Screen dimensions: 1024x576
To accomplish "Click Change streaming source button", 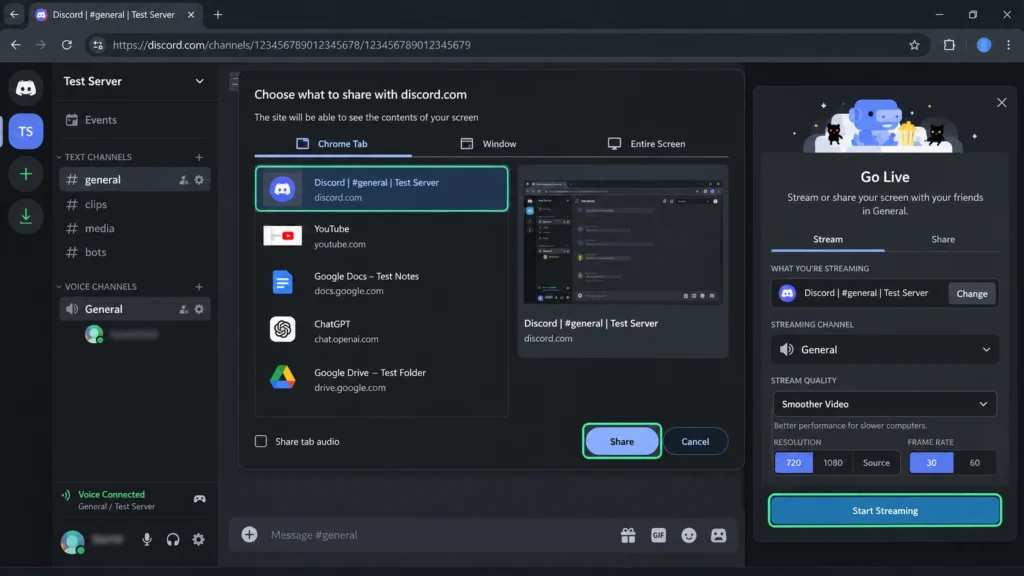I will (x=972, y=293).
